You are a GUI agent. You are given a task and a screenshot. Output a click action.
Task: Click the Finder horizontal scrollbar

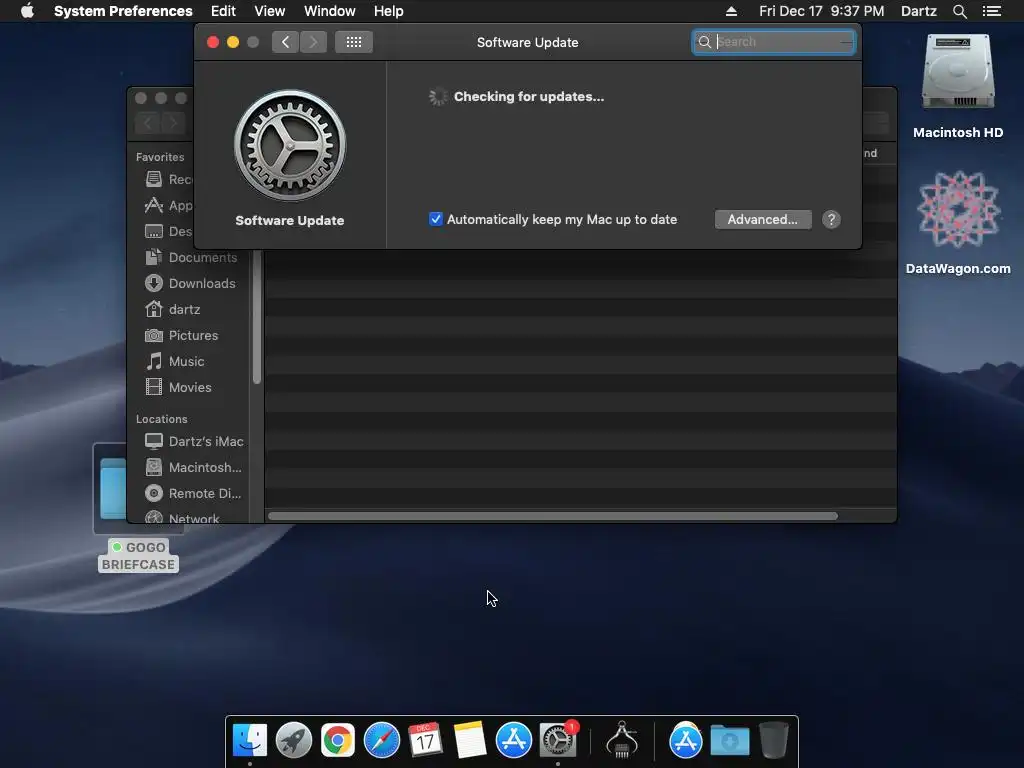(552, 516)
